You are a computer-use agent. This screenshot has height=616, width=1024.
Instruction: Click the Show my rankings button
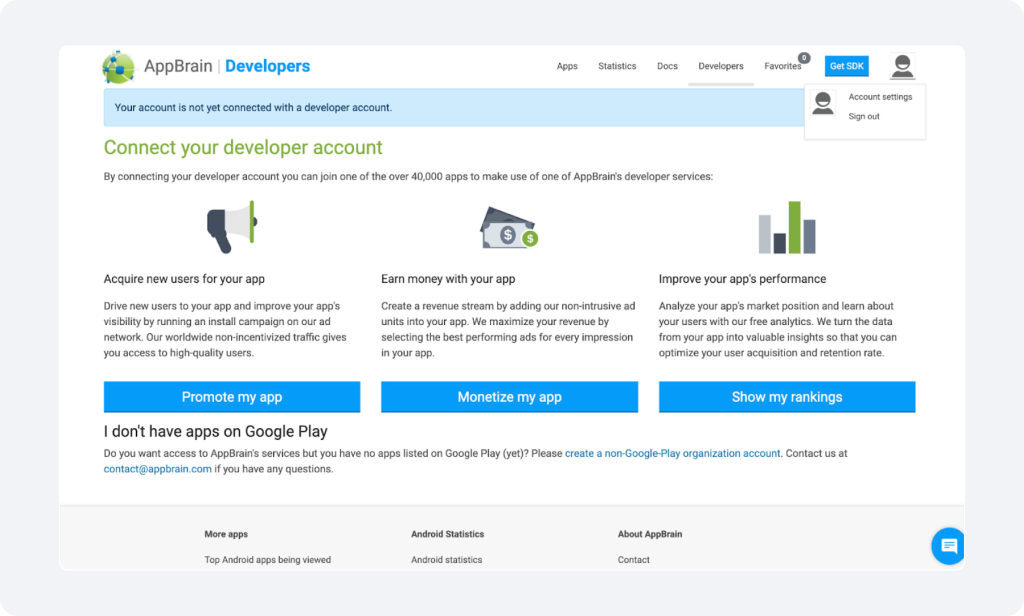pyautogui.click(x=787, y=397)
